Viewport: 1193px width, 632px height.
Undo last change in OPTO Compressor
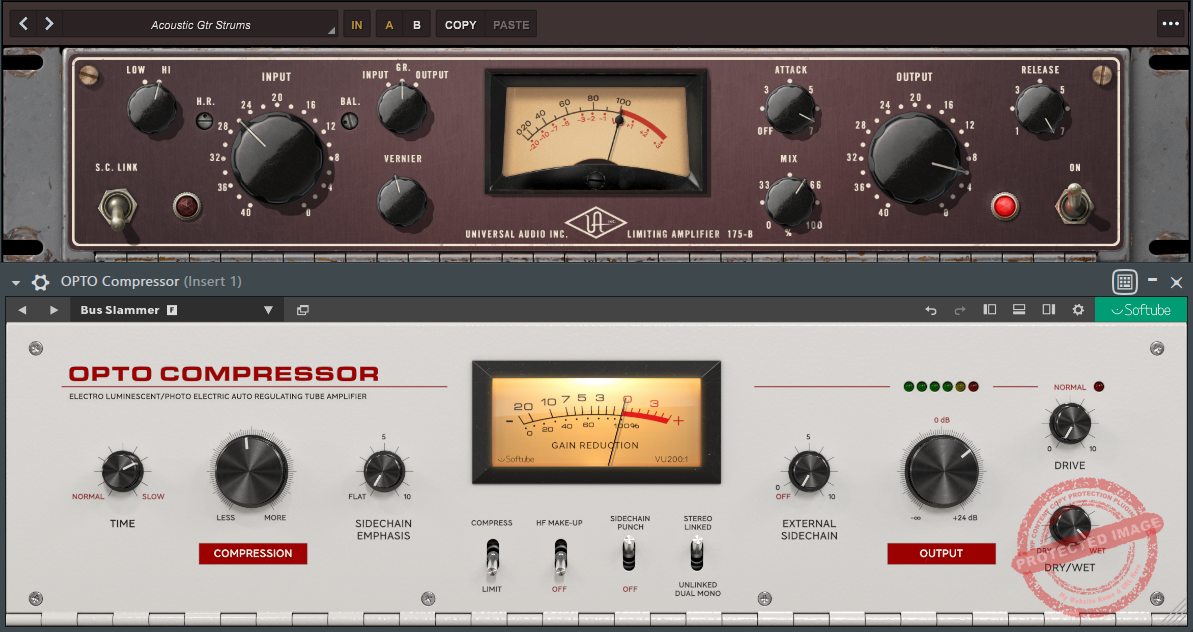(x=931, y=310)
